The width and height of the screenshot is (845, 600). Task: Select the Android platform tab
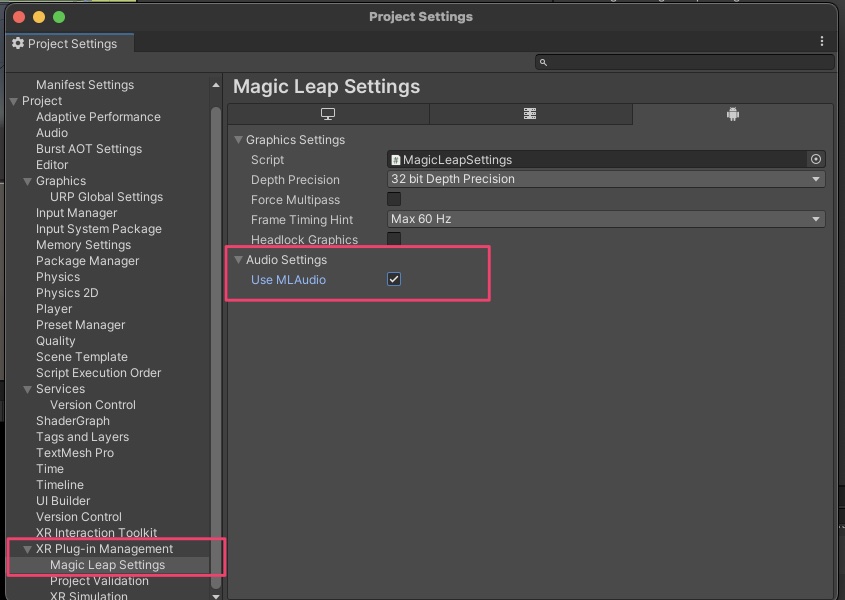click(732, 114)
